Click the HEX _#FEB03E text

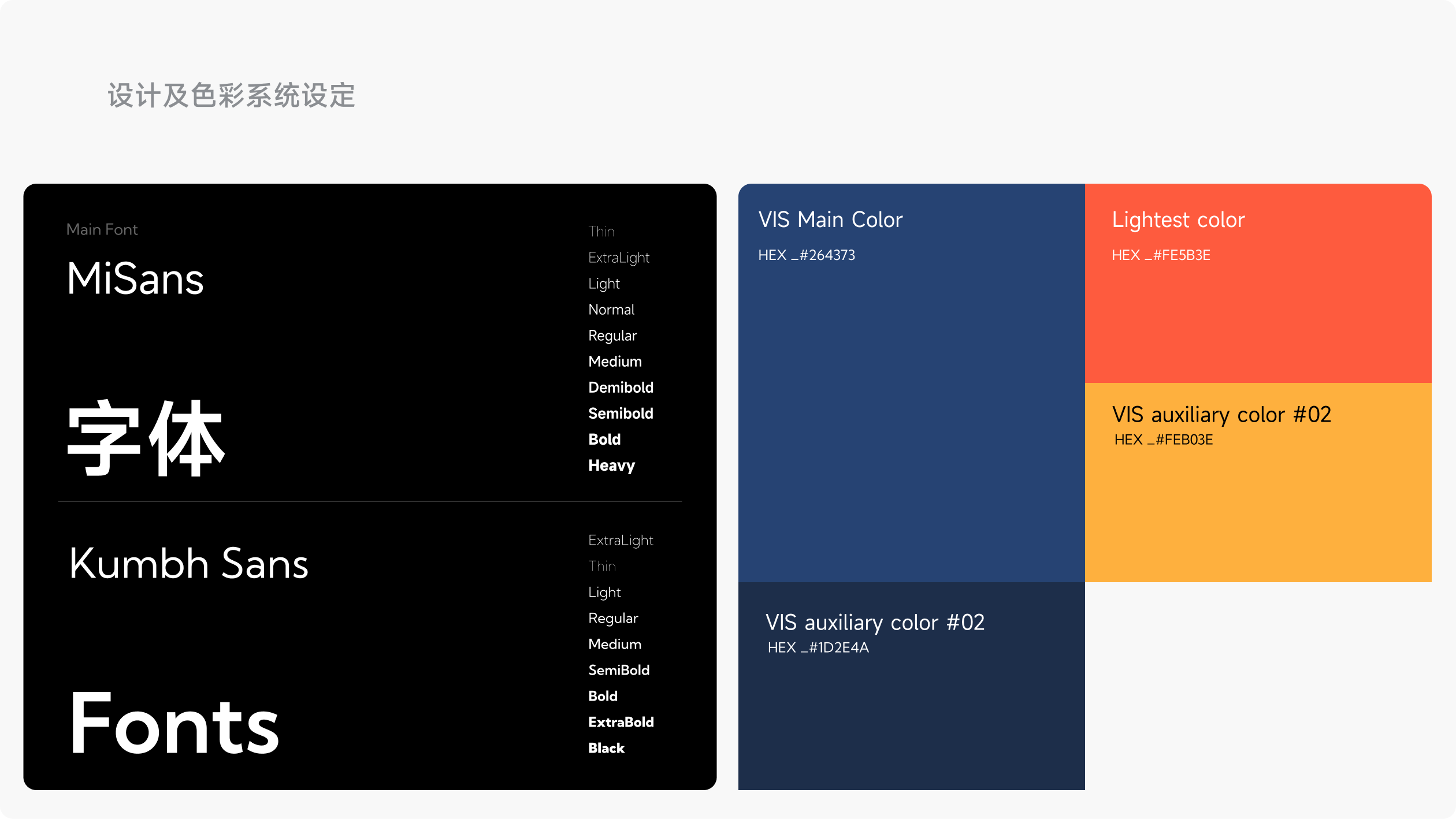[x=1163, y=440]
